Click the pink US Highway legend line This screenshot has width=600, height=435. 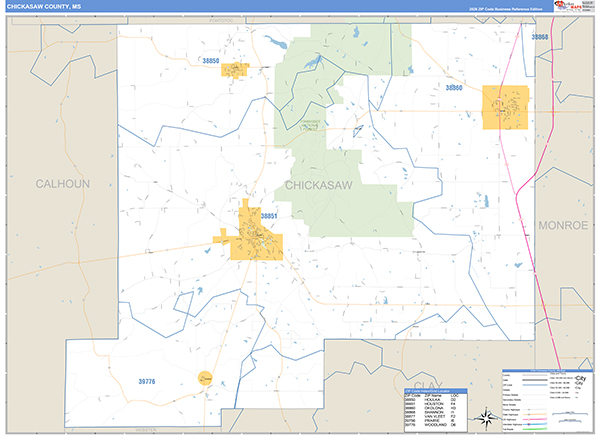coord(535,419)
